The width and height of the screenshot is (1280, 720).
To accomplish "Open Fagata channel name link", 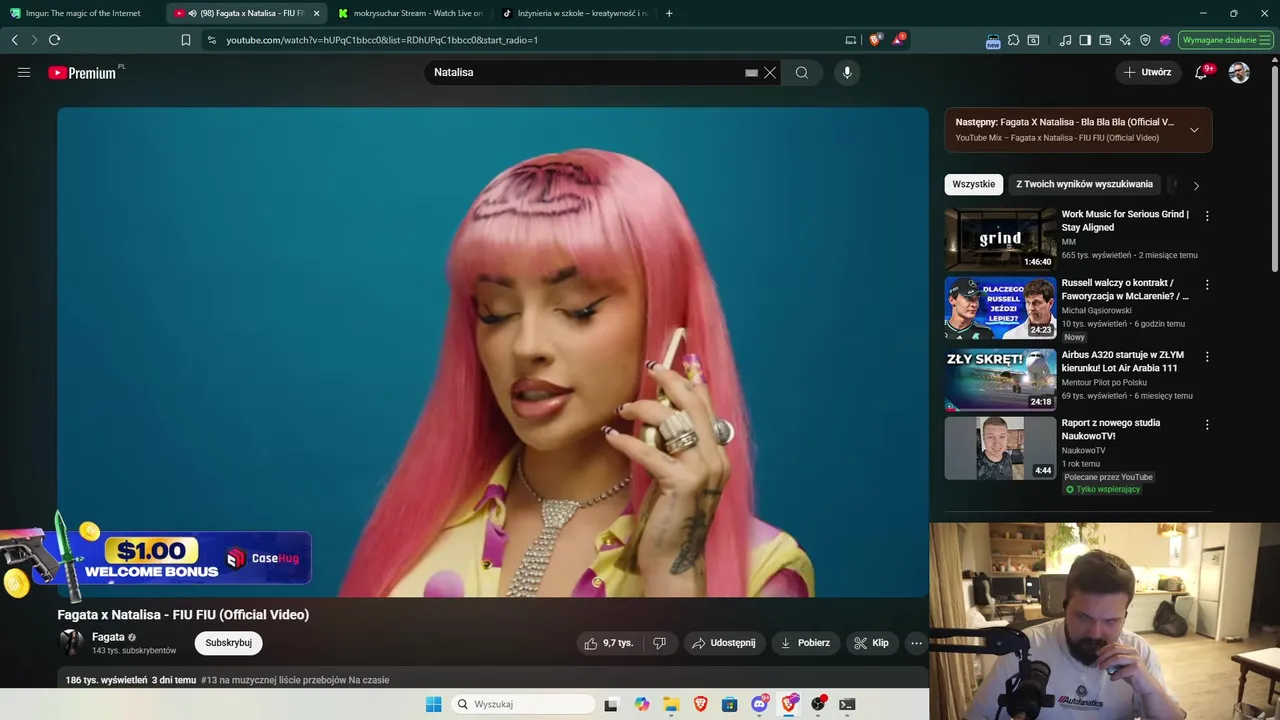I will pyautogui.click(x=108, y=637).
